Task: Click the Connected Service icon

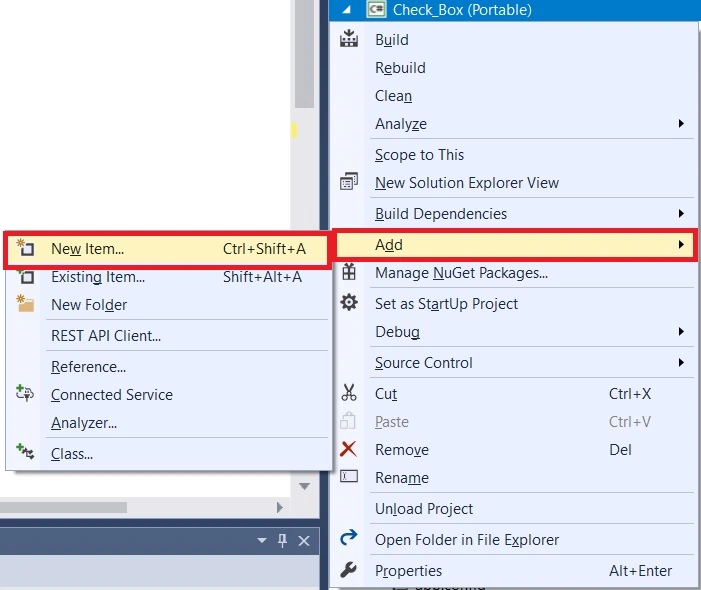Action: [25, 393]
